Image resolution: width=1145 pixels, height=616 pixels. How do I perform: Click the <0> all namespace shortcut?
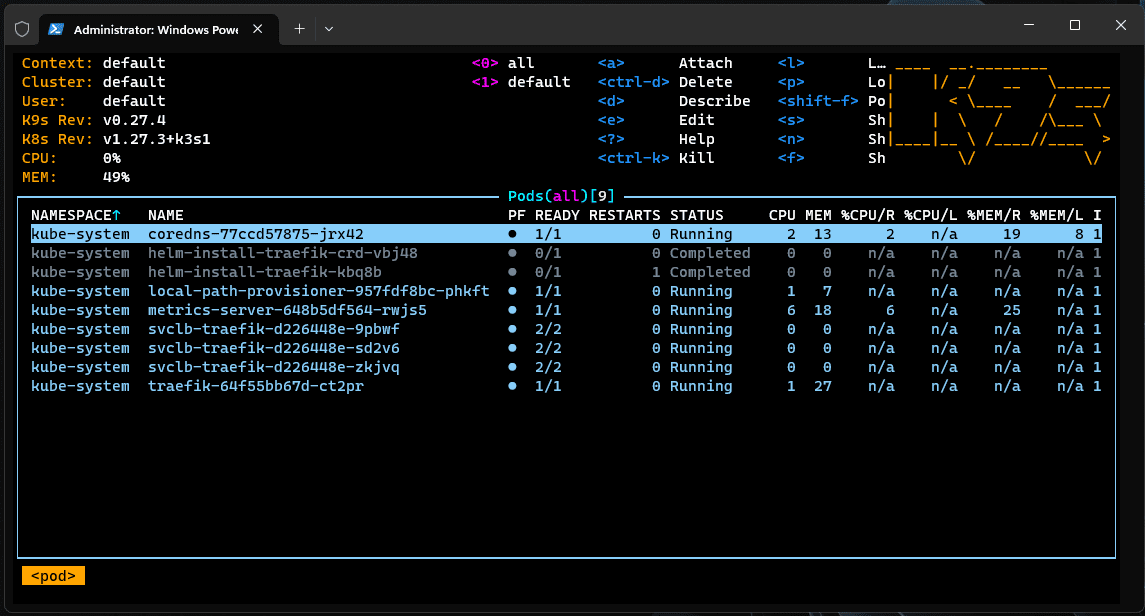pos(503,63)
